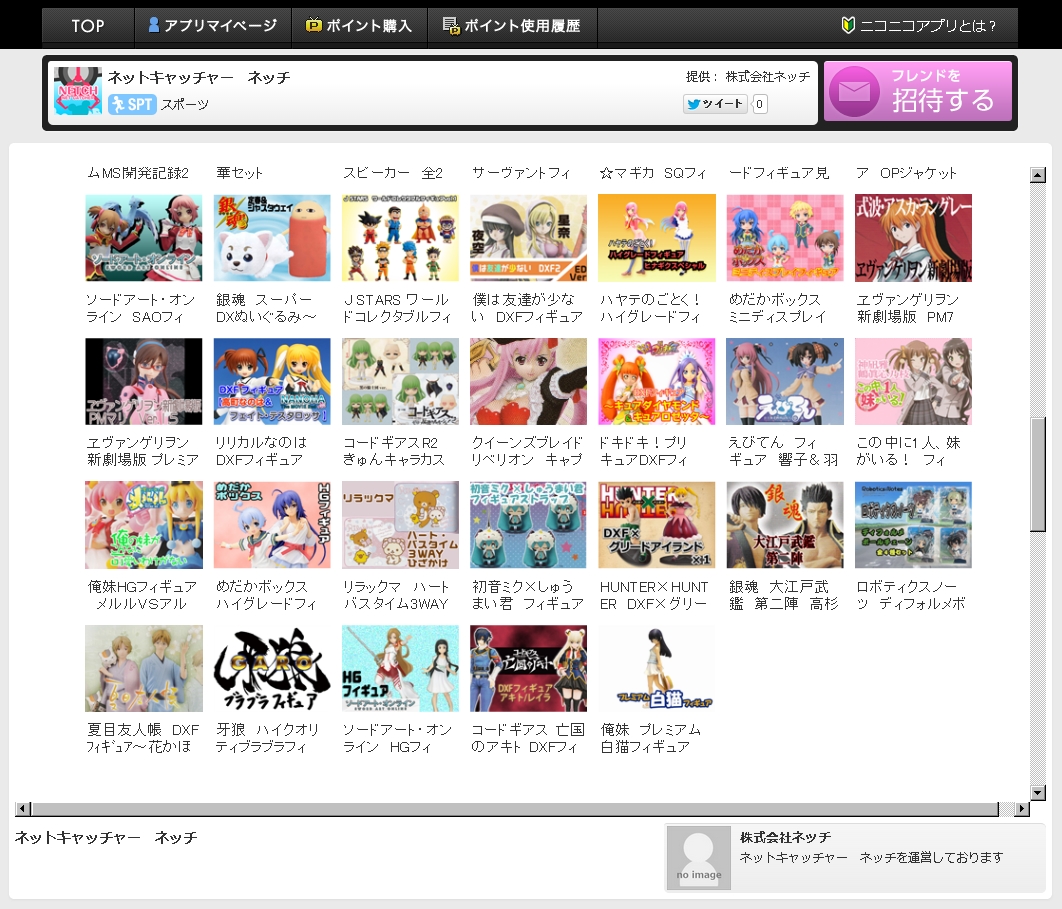This screenshot has width=1062, height=909.
Task: Click the vertical scrollbar thumb
Action: point(1038,475)
